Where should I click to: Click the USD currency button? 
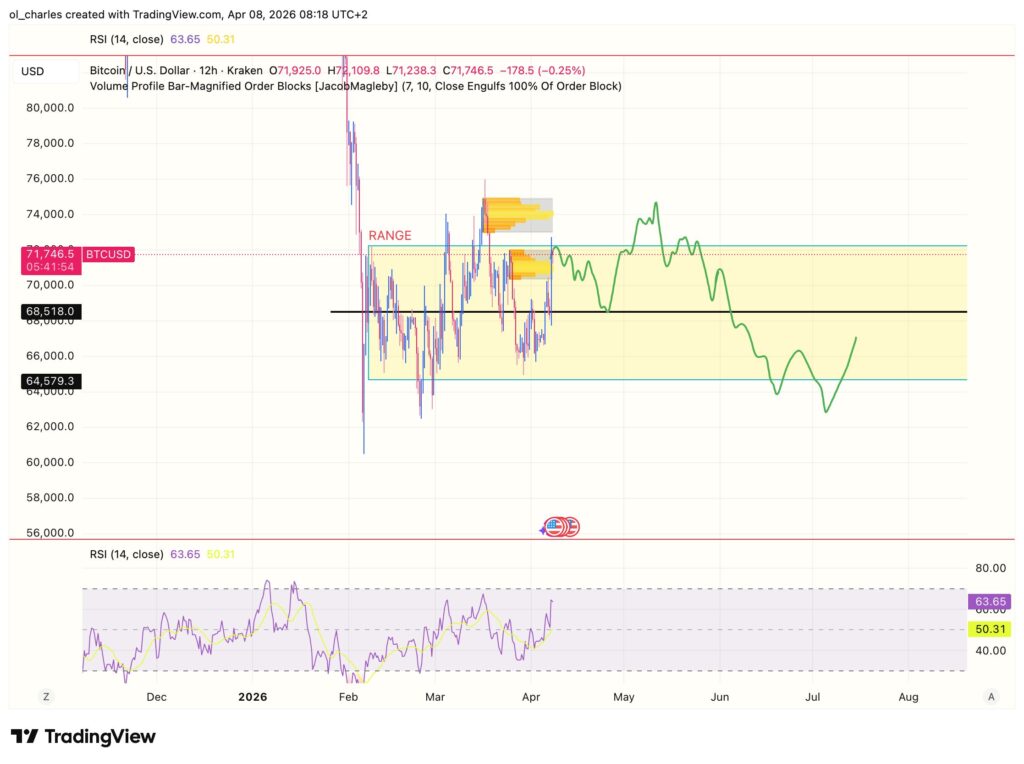pos(31,71)
